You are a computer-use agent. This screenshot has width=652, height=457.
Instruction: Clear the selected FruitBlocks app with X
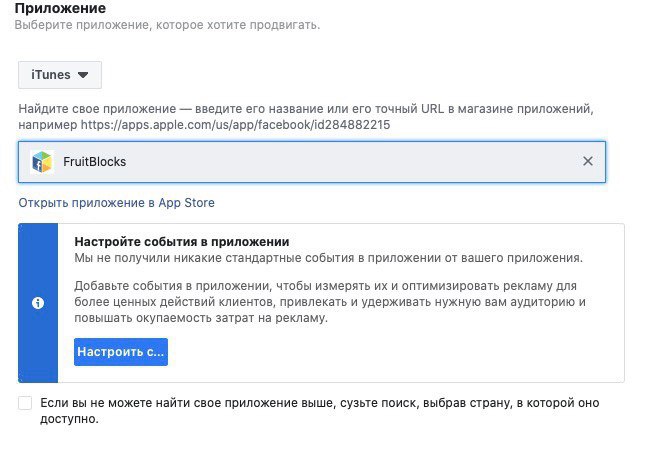[x=588, y=161]
